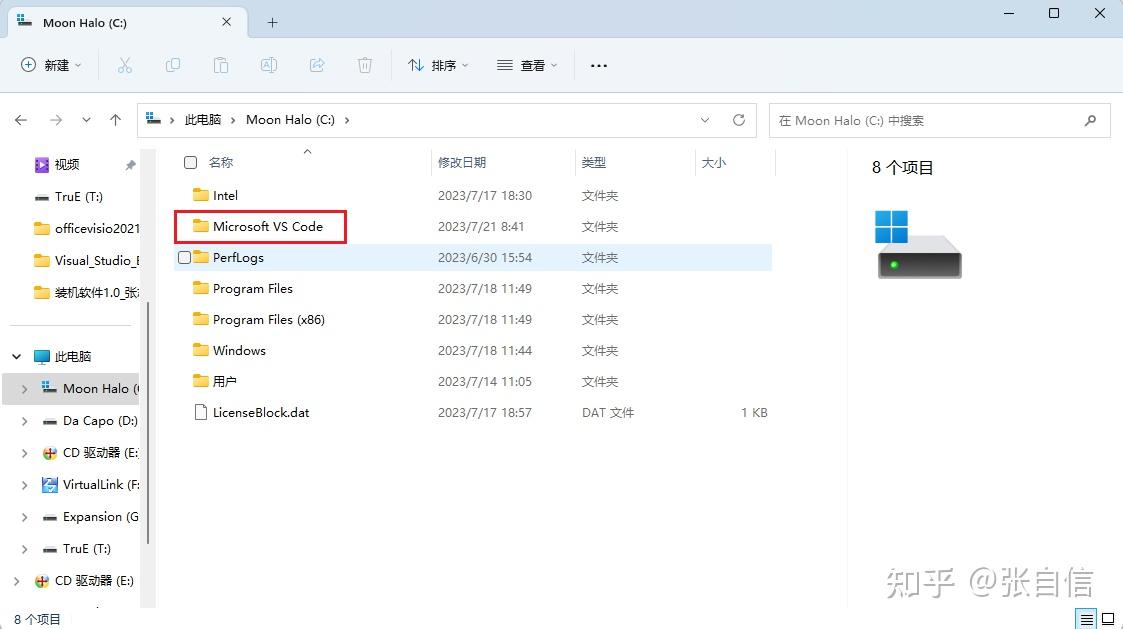This screenshot has width=1123, height=629.
Task: Expand the 此电脑 tree node
Action: click(x=16, y=356)
